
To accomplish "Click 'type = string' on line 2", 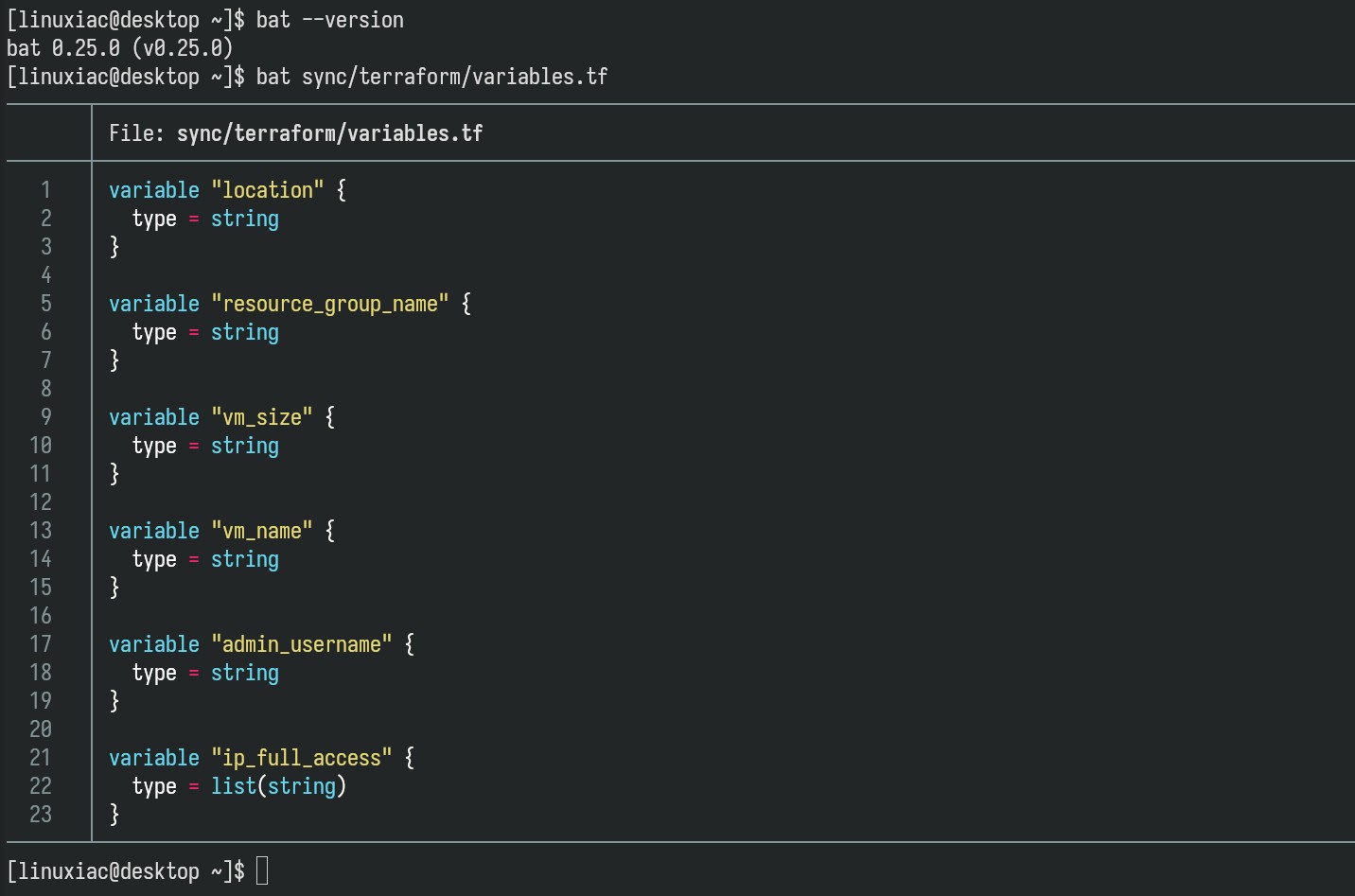I will click(x=205, y=219).
